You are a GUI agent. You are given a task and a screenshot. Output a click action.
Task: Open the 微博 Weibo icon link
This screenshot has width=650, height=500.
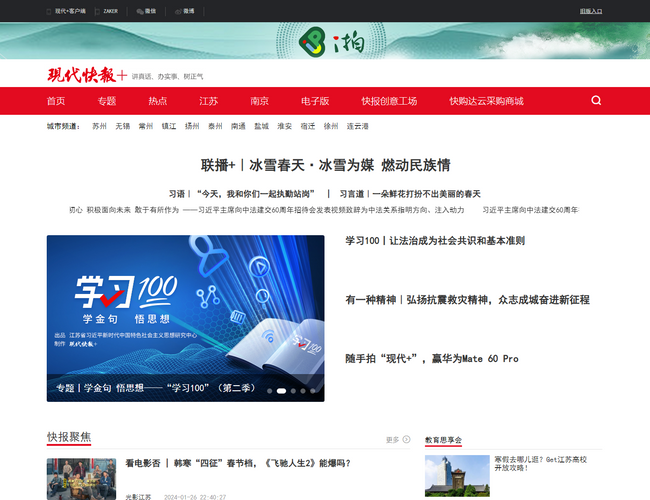click(x=179, y=11)
